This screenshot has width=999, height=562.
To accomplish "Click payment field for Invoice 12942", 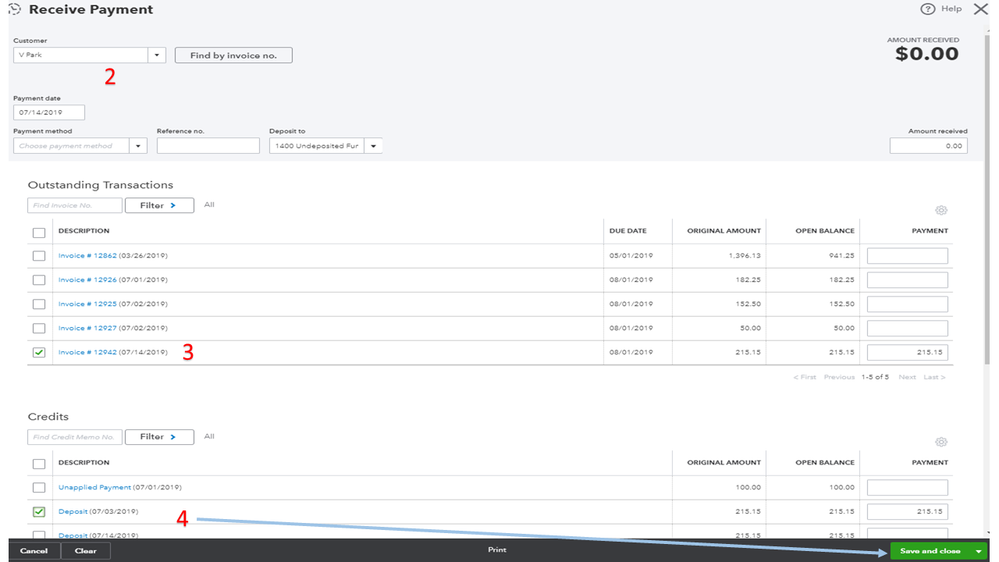I will [x=907, y=352].
